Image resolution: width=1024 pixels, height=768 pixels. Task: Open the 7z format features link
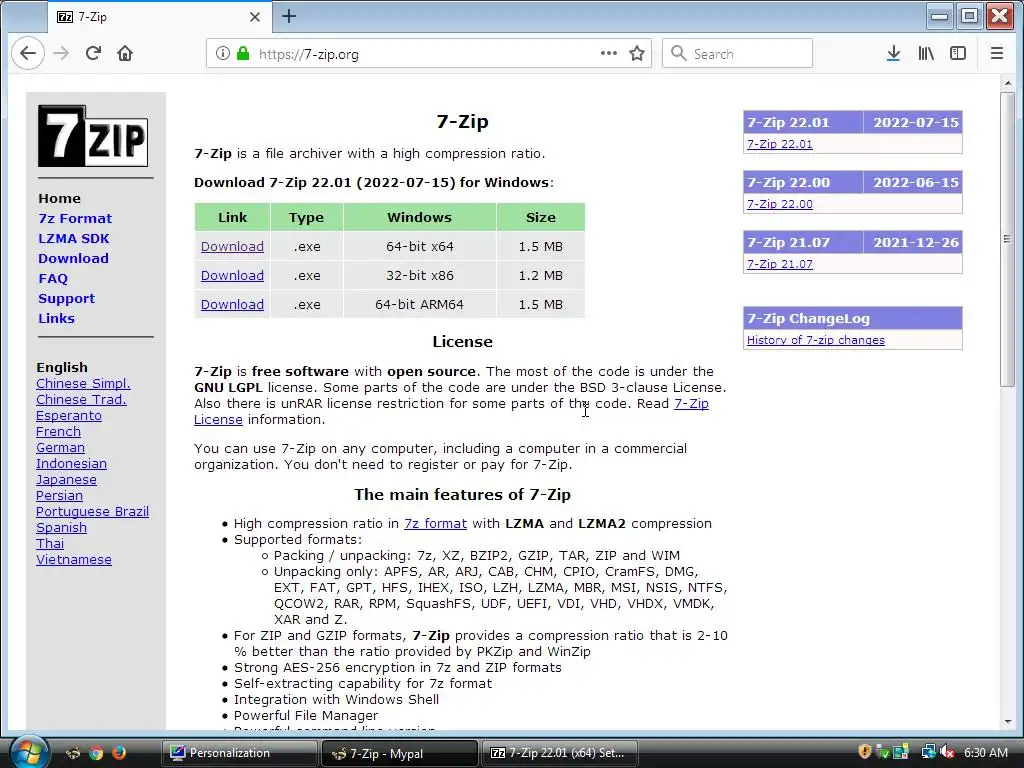click(x=435, y=524)
